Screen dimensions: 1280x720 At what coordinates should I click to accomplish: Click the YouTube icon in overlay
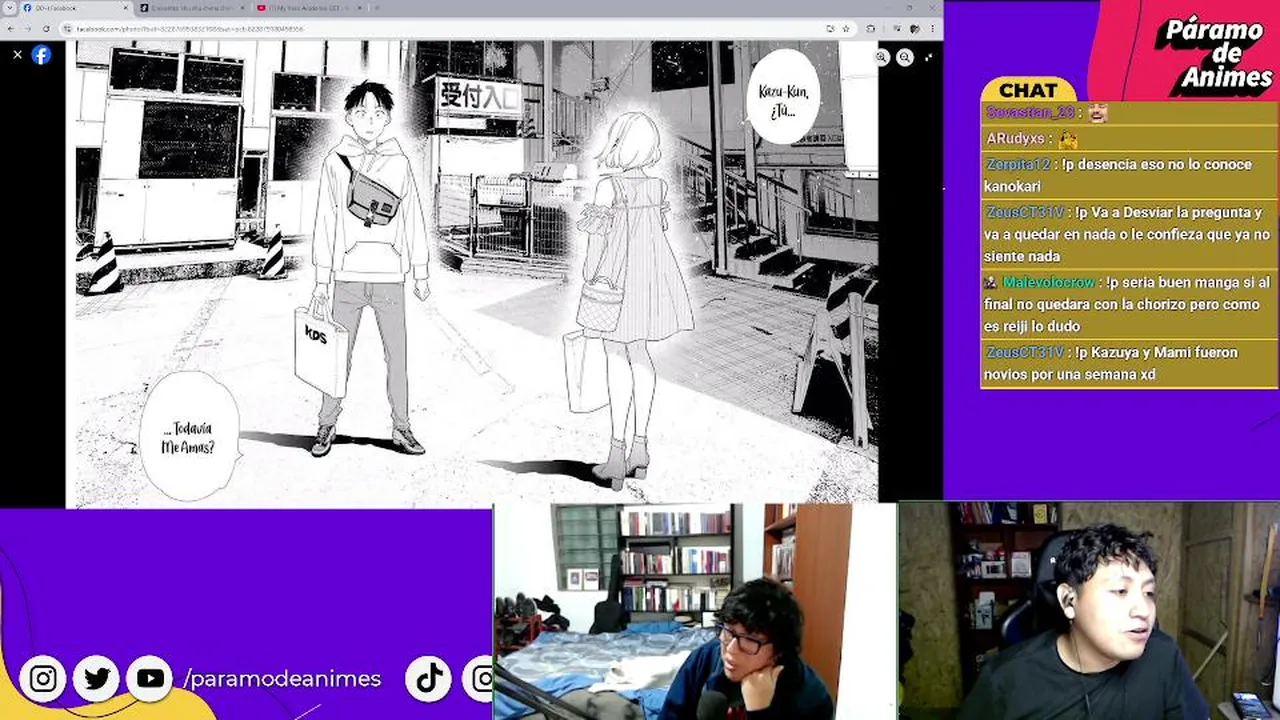click(x=151, y=679)
